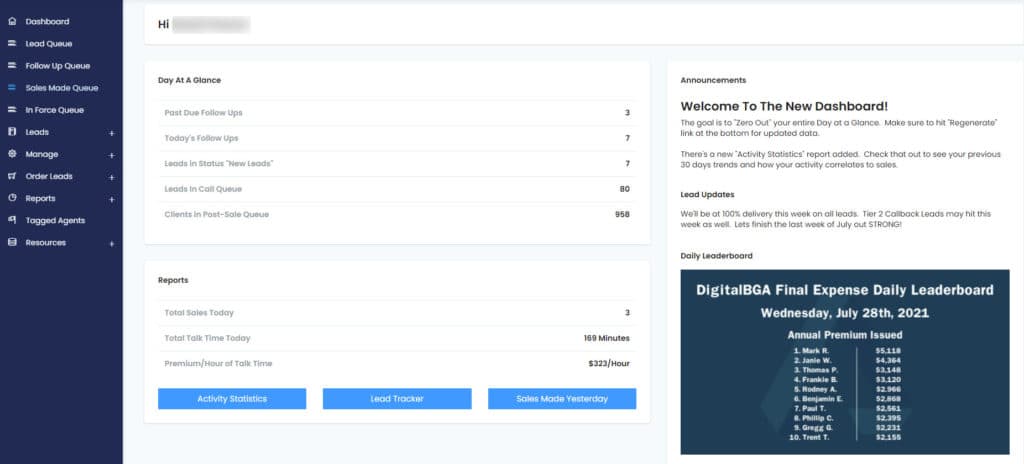This screenshot has height=464, width=1024.
Task: Click the Day At A Glance heading
Action: (189, 80)
